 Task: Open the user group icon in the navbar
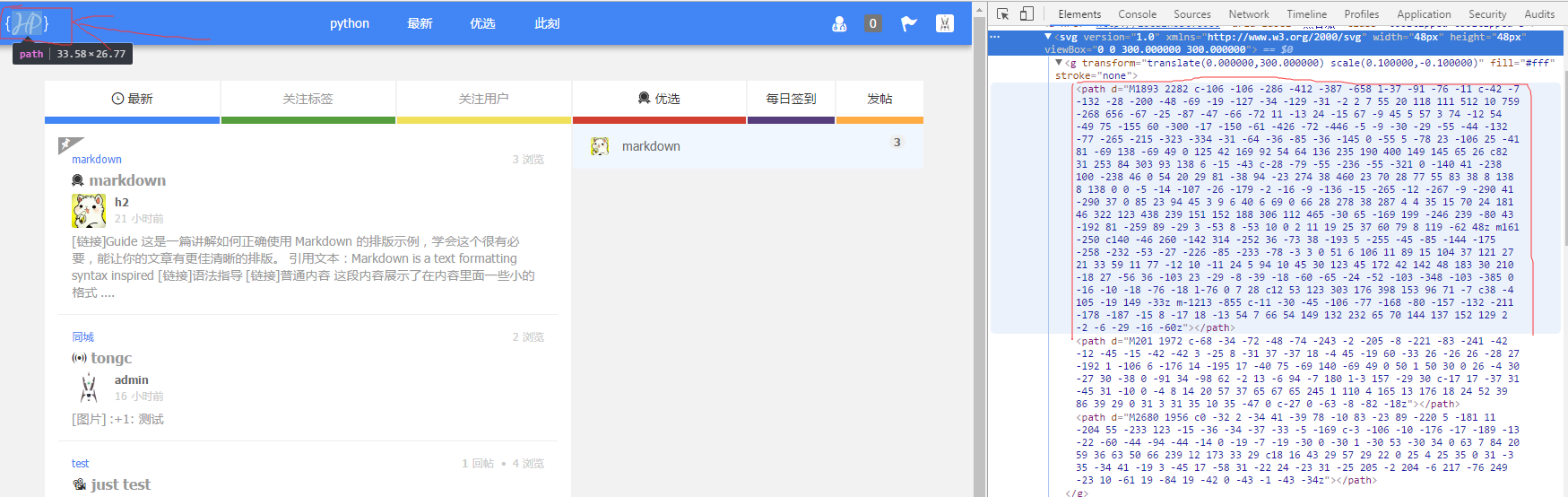point(839,23)
